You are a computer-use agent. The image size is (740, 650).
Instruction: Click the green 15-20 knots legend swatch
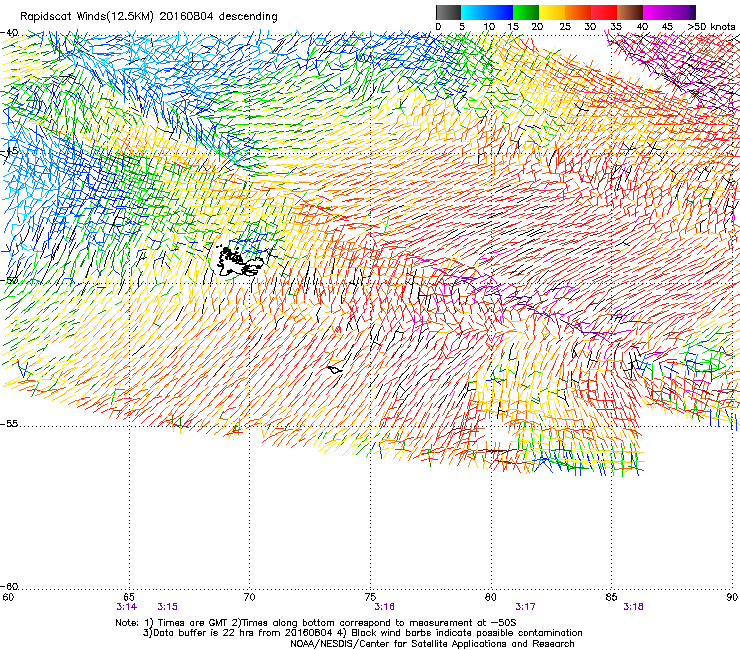526,12
